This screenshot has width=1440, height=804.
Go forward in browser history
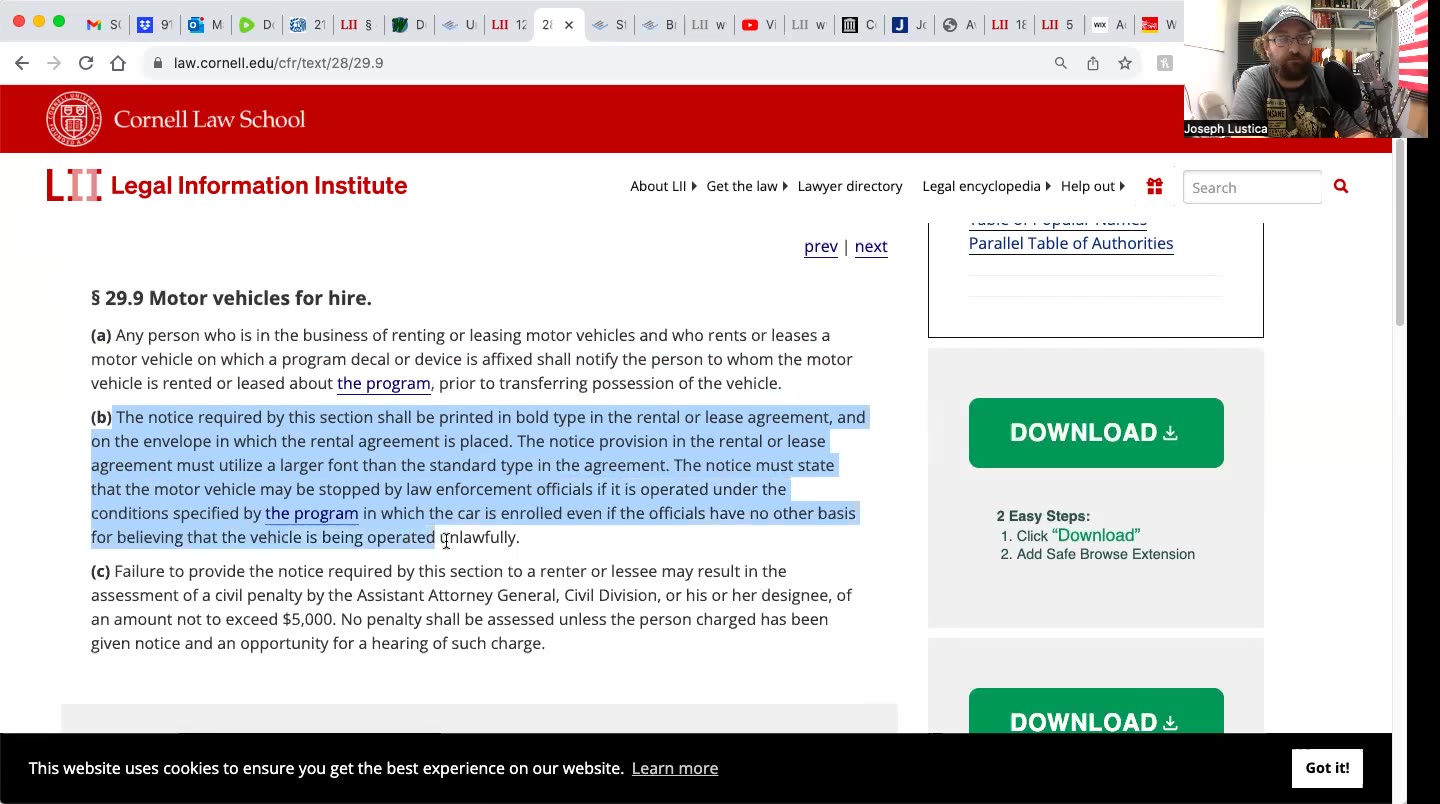54,63
